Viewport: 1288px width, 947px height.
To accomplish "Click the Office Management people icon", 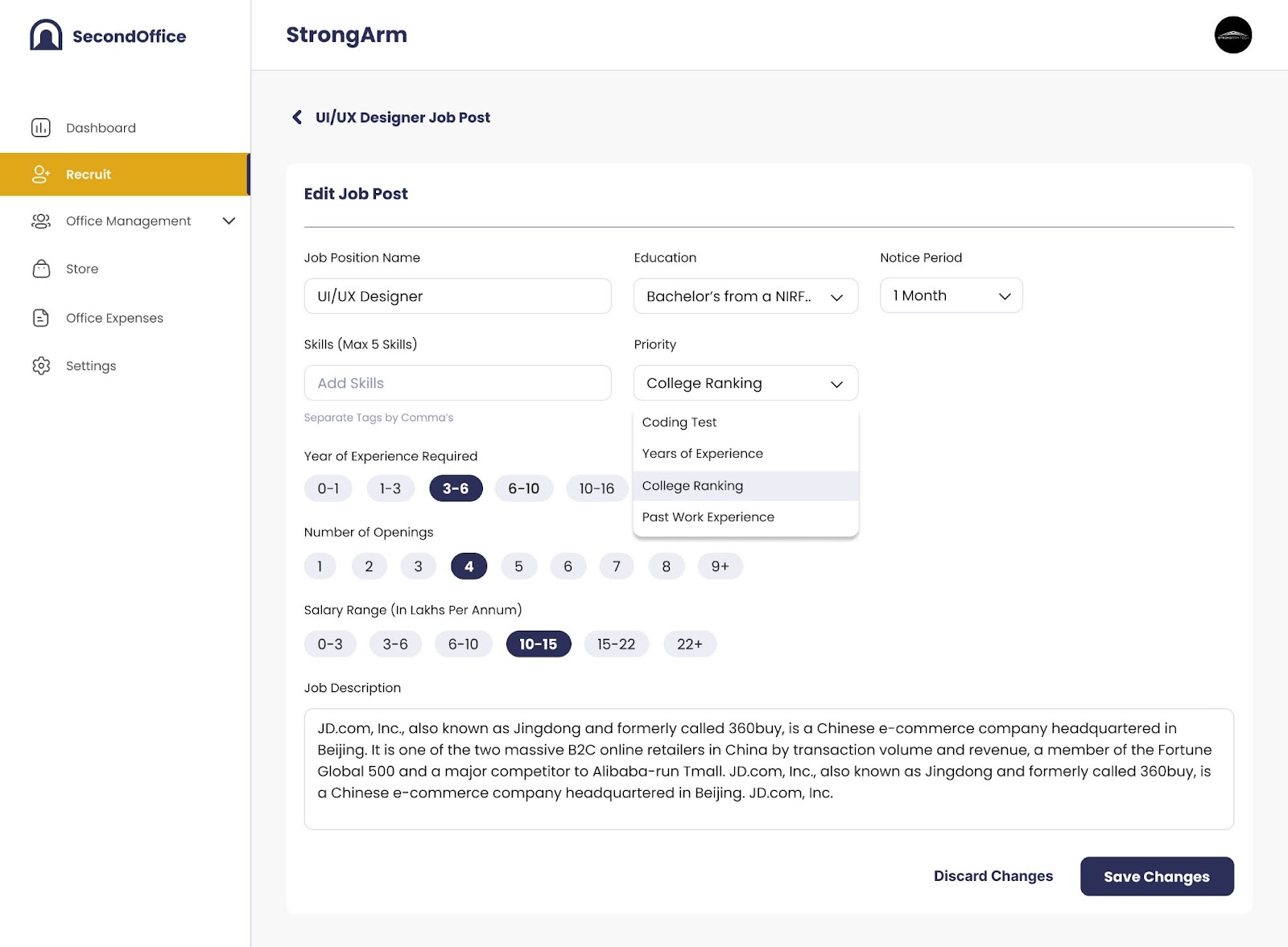I will click(x=41, y=221).
